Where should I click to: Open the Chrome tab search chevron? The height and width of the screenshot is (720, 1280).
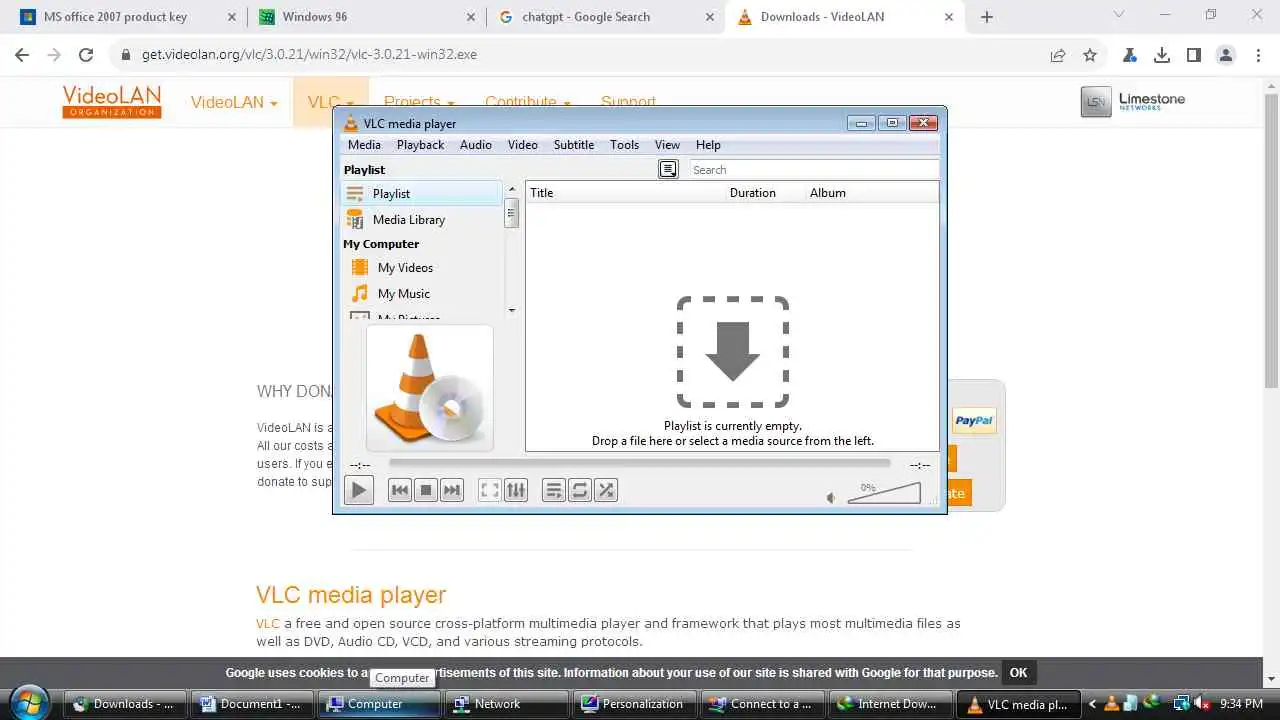click(1119, 15)
